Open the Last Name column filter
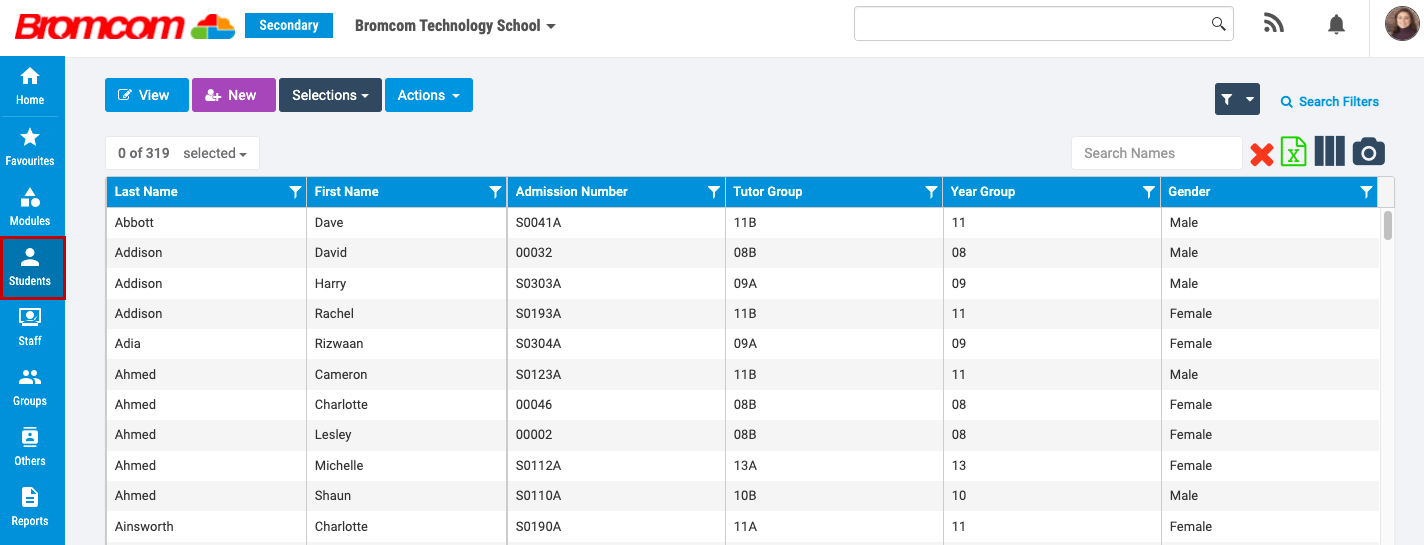The width and height of the screenshot is (1424, 545). (x=295, y=192)
